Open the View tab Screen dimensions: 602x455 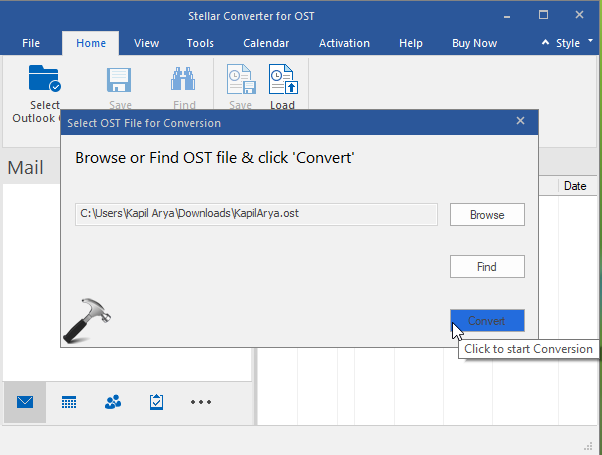pyautogui.click(x=146, y=43)
